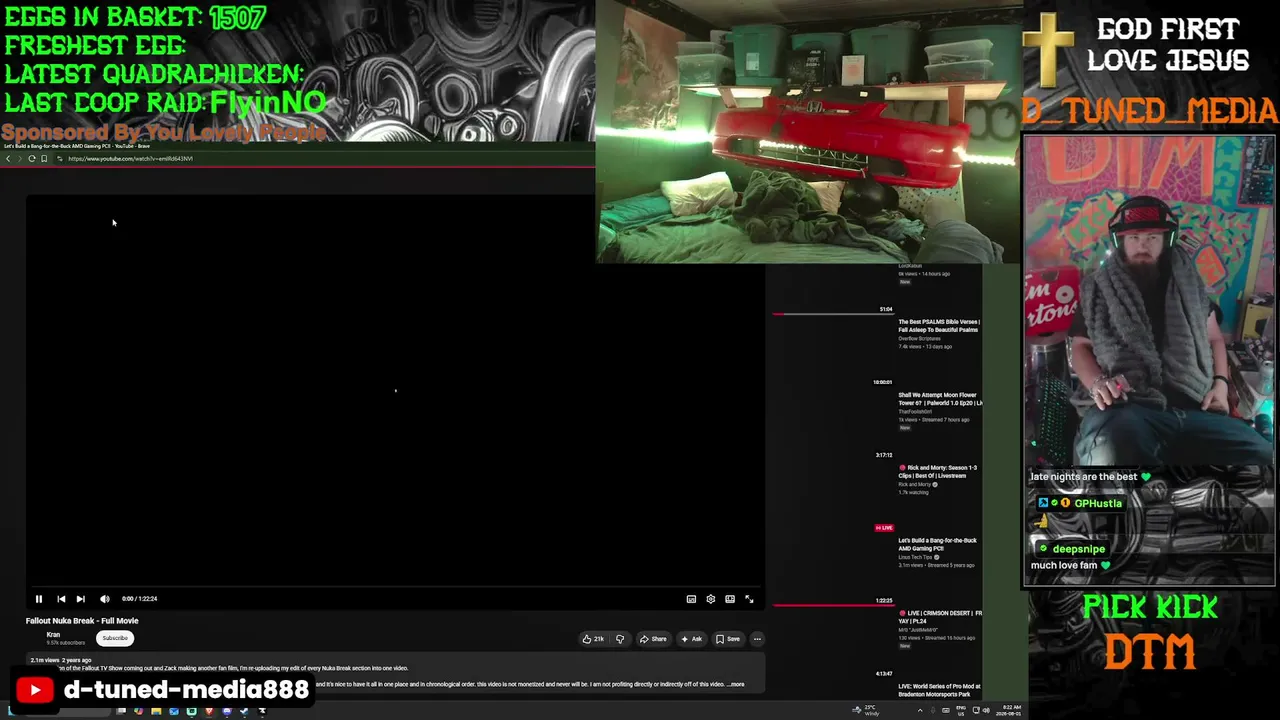This screenshot has height=720, width=1280.
Task: Open the Kran channel name link
Action: (53, 635)
